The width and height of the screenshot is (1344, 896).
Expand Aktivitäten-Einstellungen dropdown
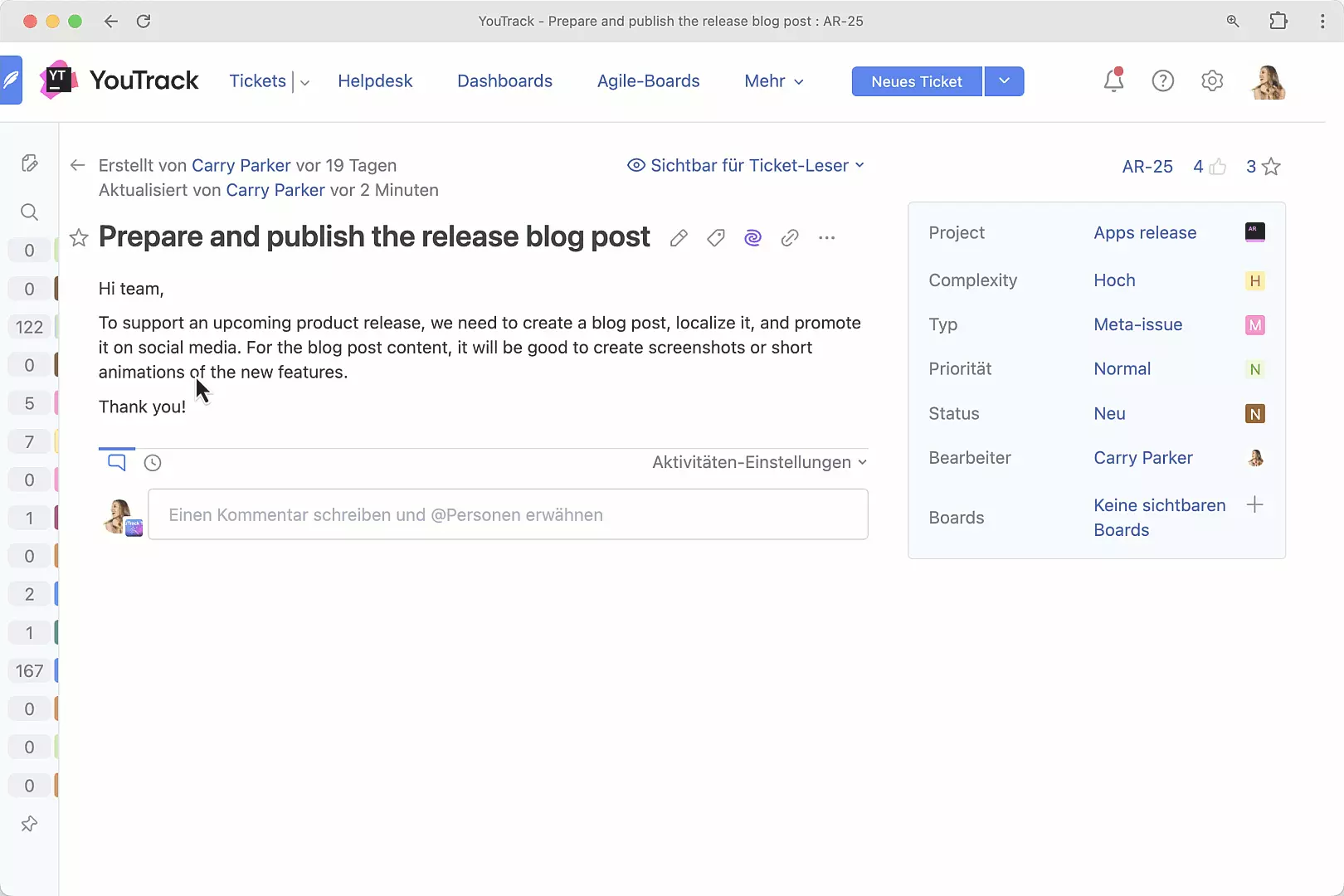coord(759,462)
